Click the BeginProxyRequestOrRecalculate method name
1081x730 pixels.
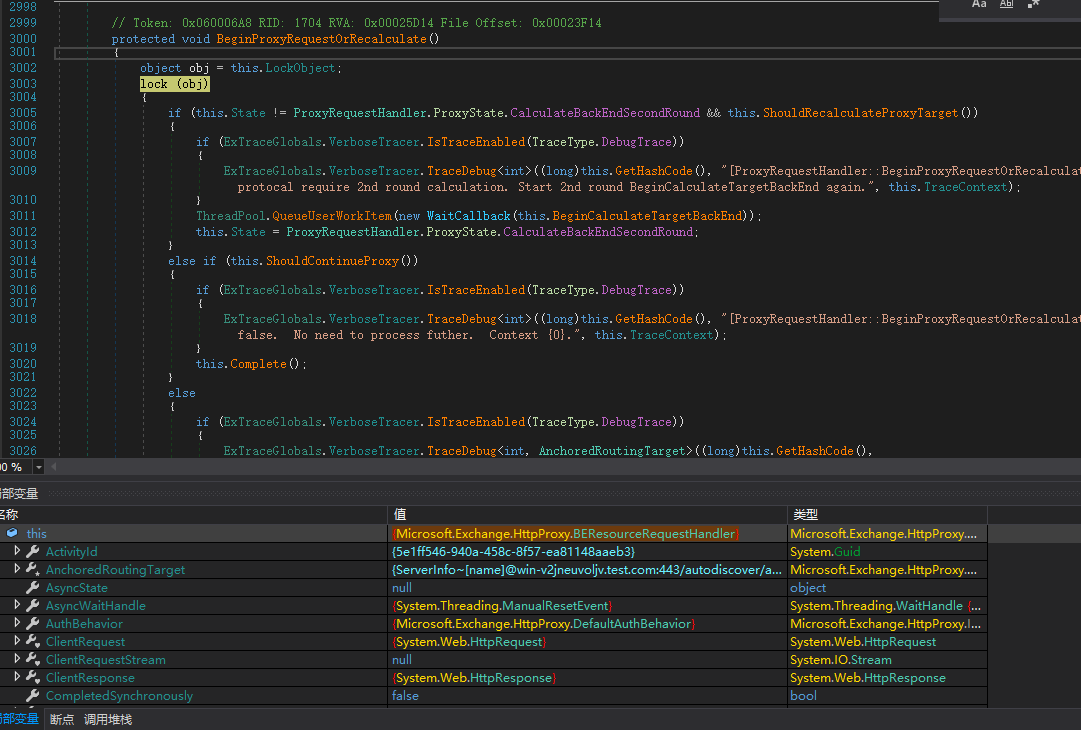(x=321, y=39)
